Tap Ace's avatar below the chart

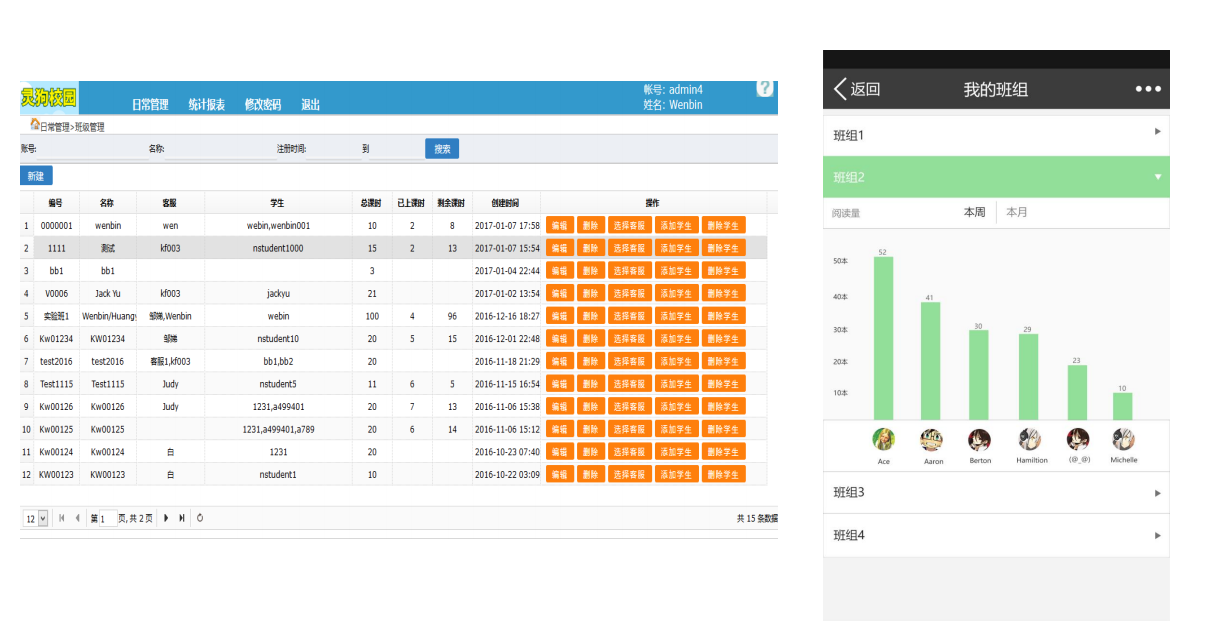883,439
